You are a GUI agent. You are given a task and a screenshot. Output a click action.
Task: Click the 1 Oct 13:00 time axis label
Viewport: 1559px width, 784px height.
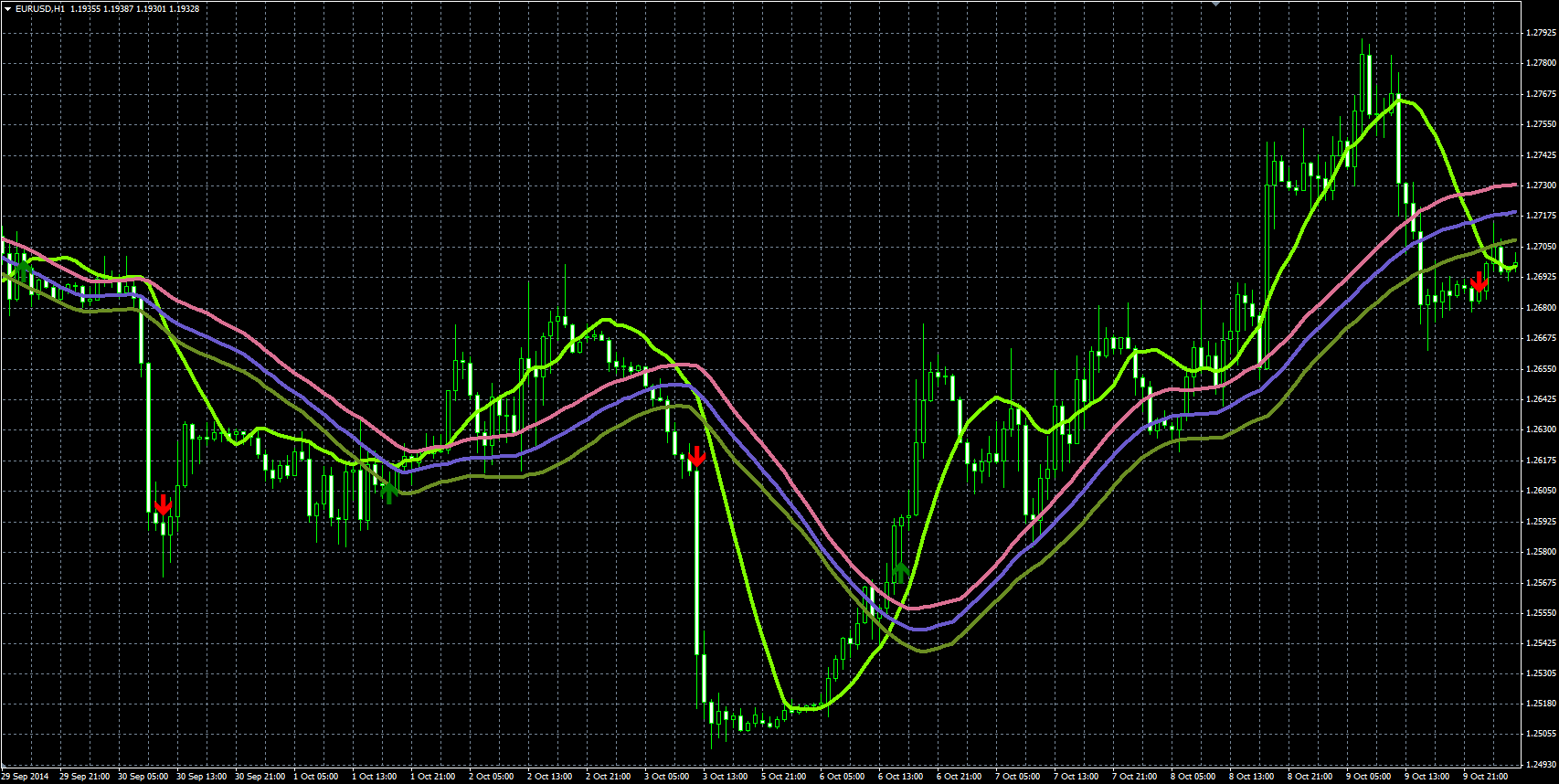[x=375, y=777]
